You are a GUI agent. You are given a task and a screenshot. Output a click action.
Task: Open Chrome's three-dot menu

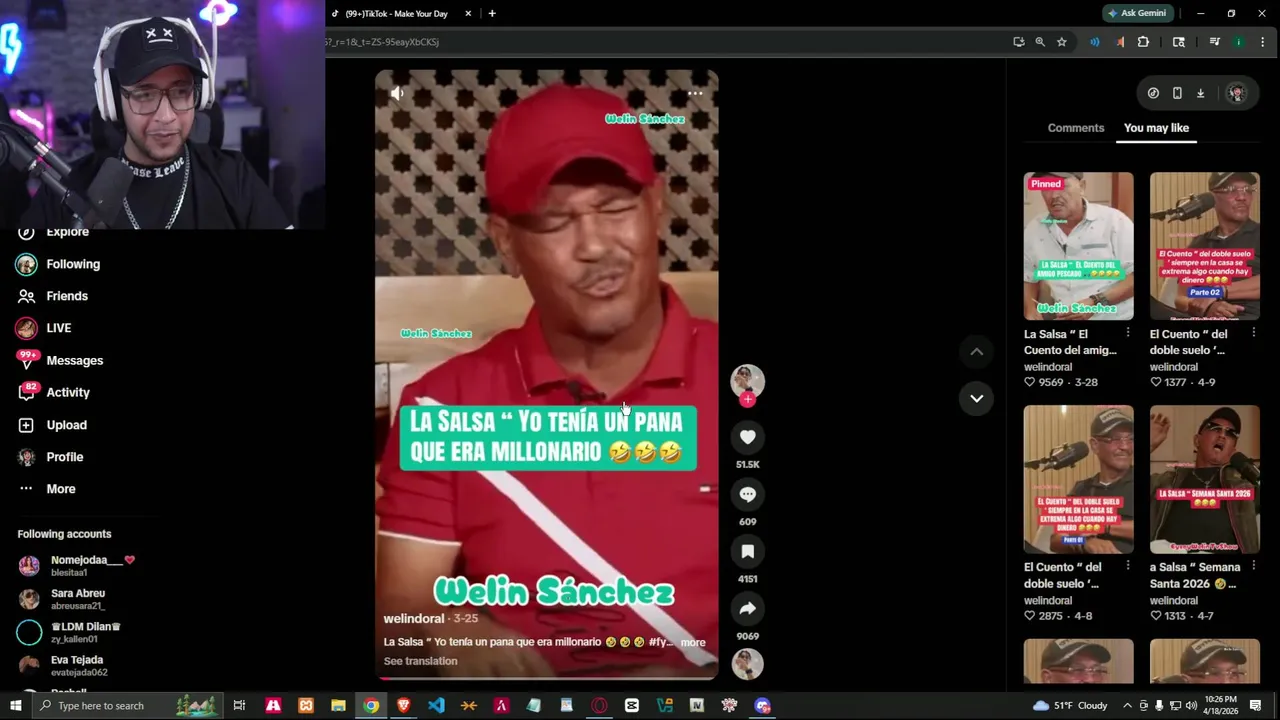1262,42
